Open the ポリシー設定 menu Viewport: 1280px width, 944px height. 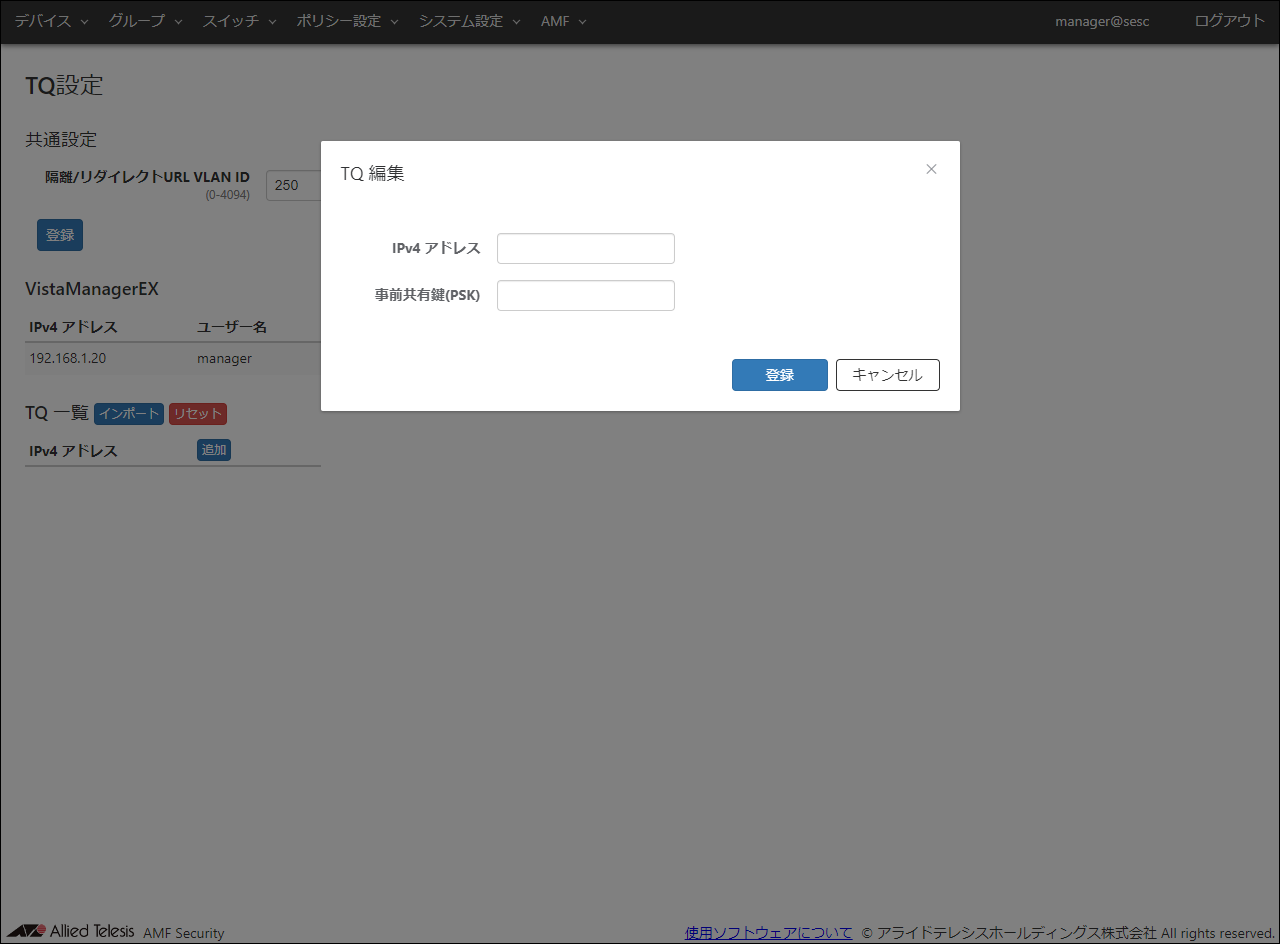[347, 21]
